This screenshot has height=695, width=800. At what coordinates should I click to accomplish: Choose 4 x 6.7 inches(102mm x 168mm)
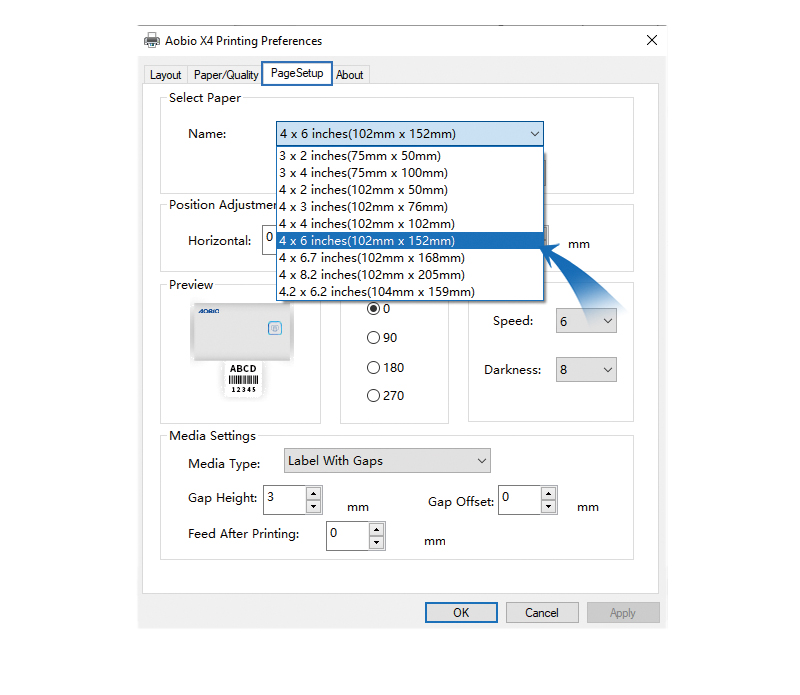pos(410,258)
